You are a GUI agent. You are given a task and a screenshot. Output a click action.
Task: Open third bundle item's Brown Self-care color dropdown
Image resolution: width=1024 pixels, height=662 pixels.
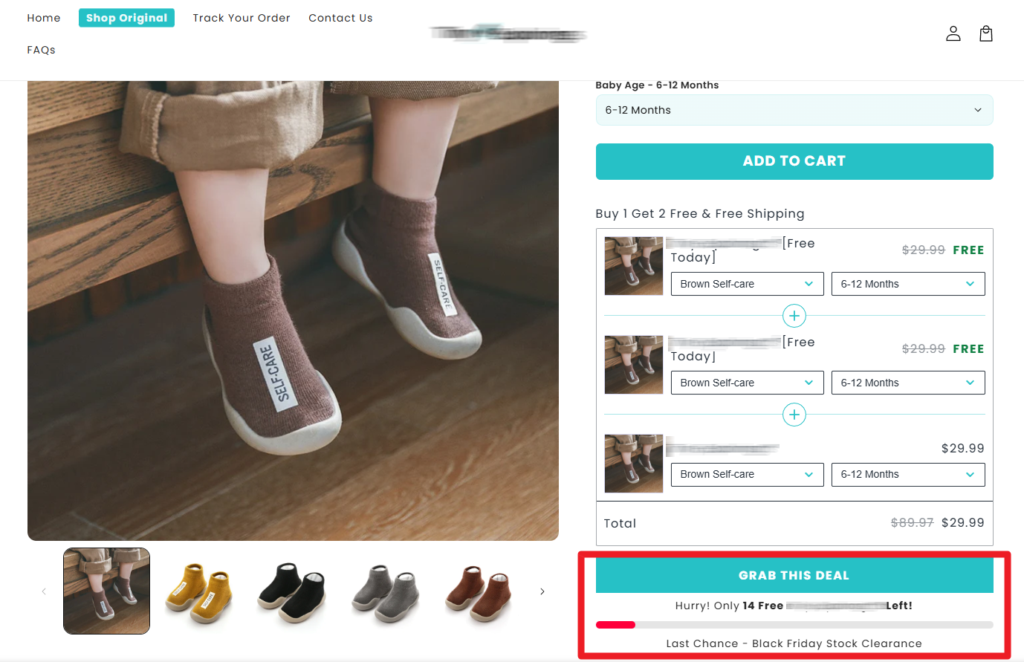(747, 474)
